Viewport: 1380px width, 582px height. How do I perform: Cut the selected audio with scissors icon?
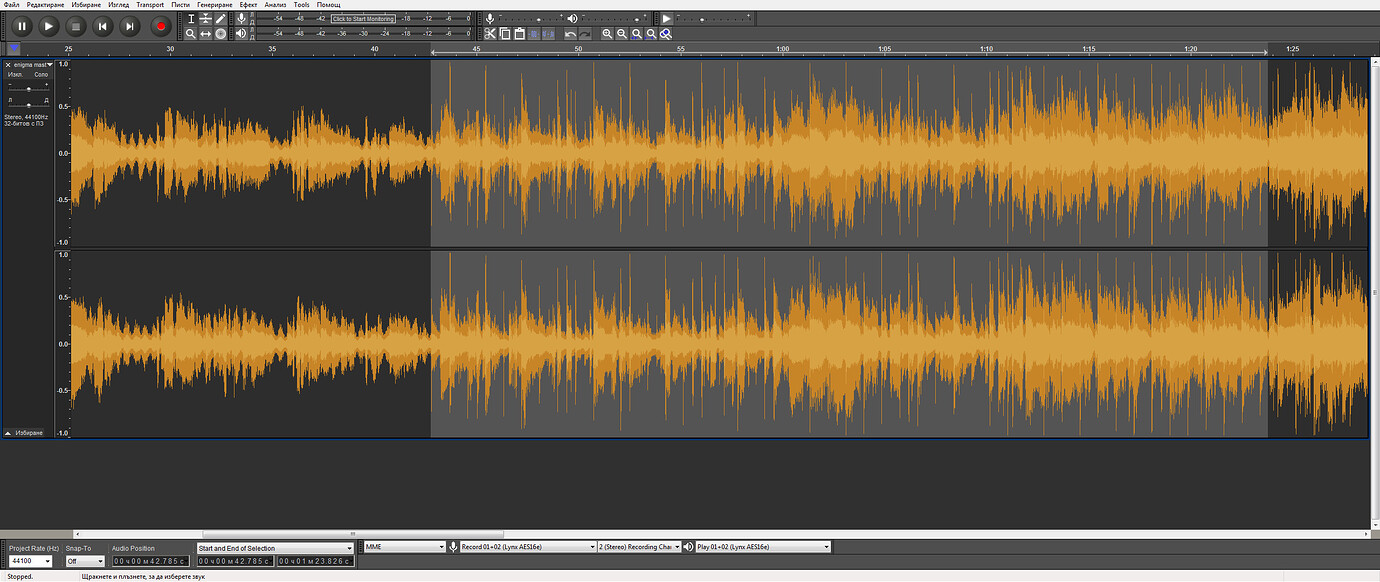click(489, 33)
